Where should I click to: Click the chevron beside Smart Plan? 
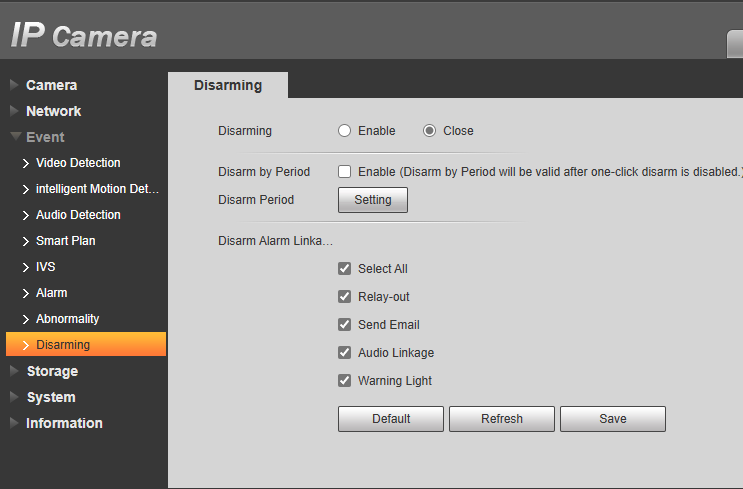pos(26,242)
